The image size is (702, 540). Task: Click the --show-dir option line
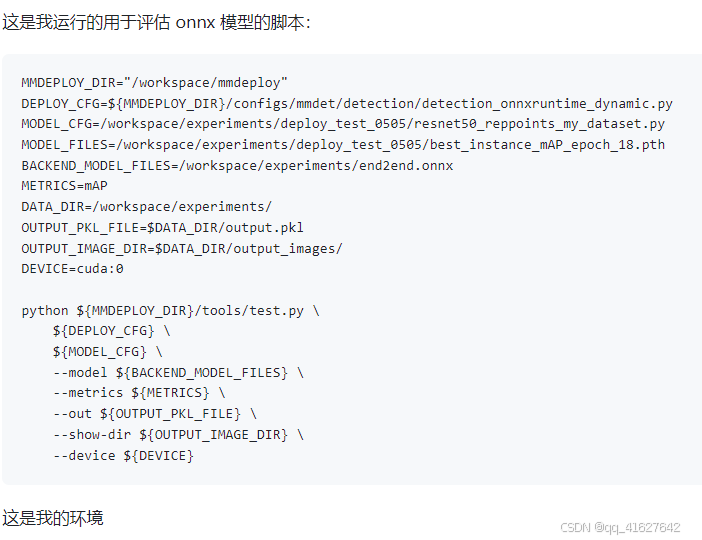click(x=178, y=435)
